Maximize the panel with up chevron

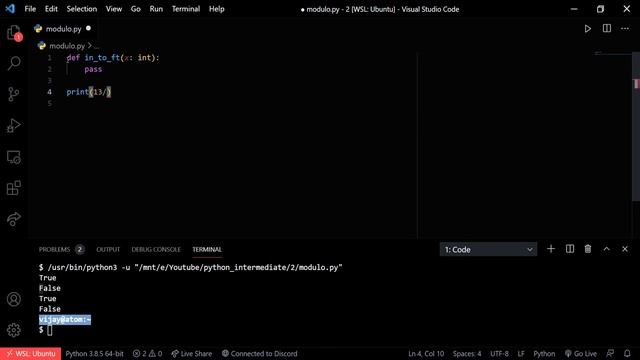(607, 249)
